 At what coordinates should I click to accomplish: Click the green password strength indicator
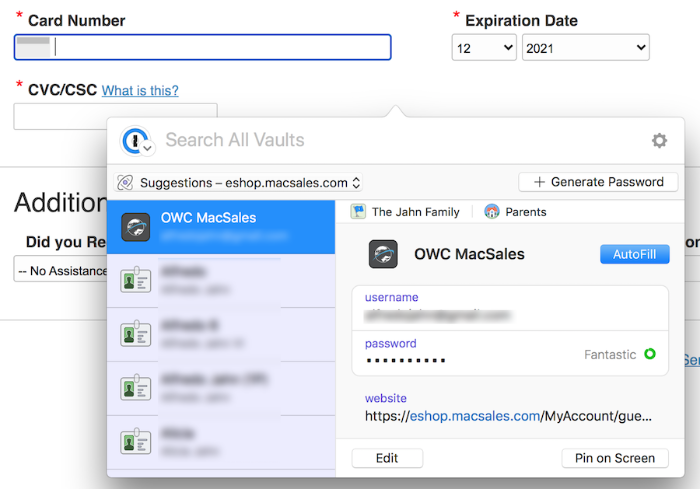tap(650, 354)
